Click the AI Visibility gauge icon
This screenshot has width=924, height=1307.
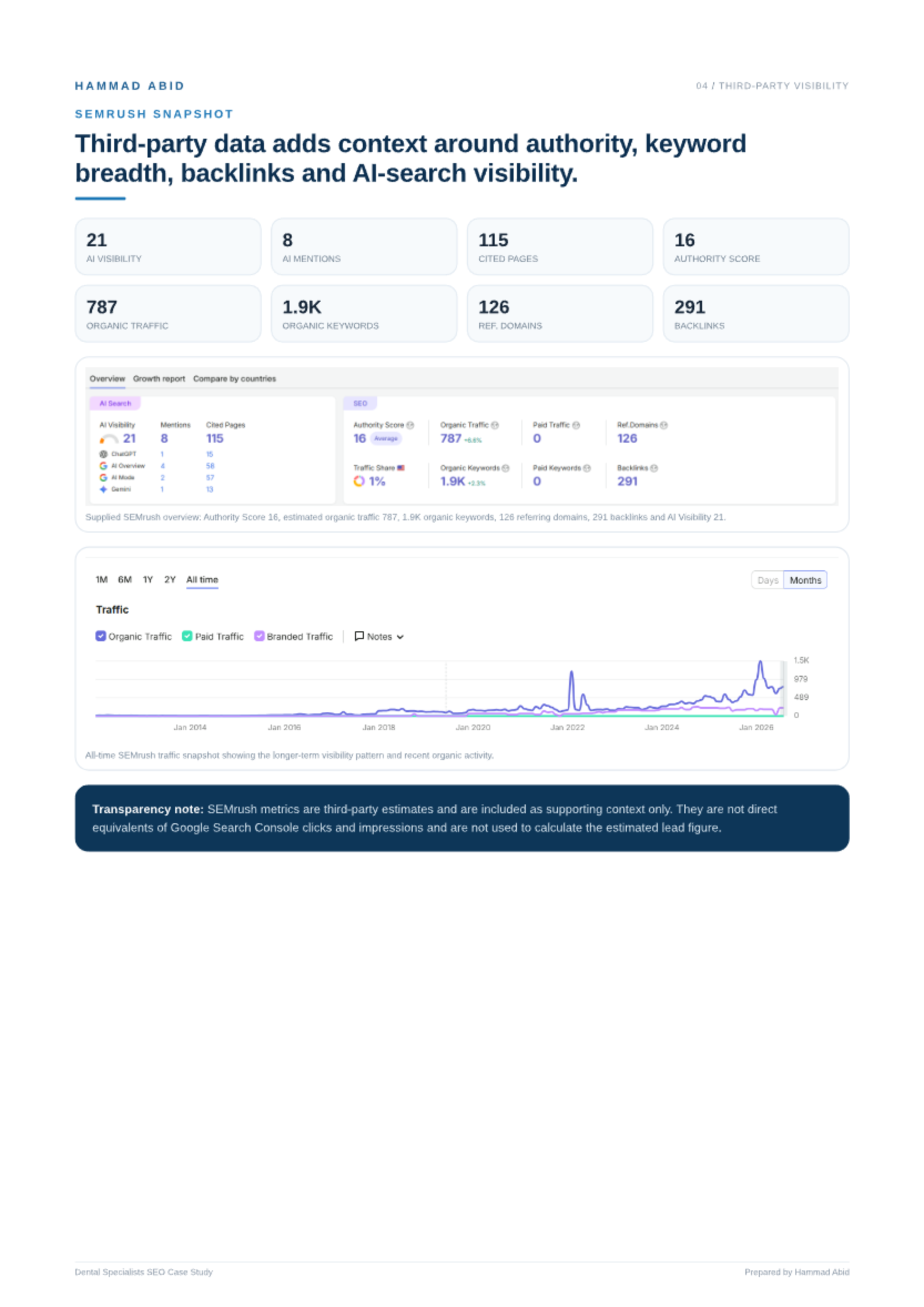[109, 439]
